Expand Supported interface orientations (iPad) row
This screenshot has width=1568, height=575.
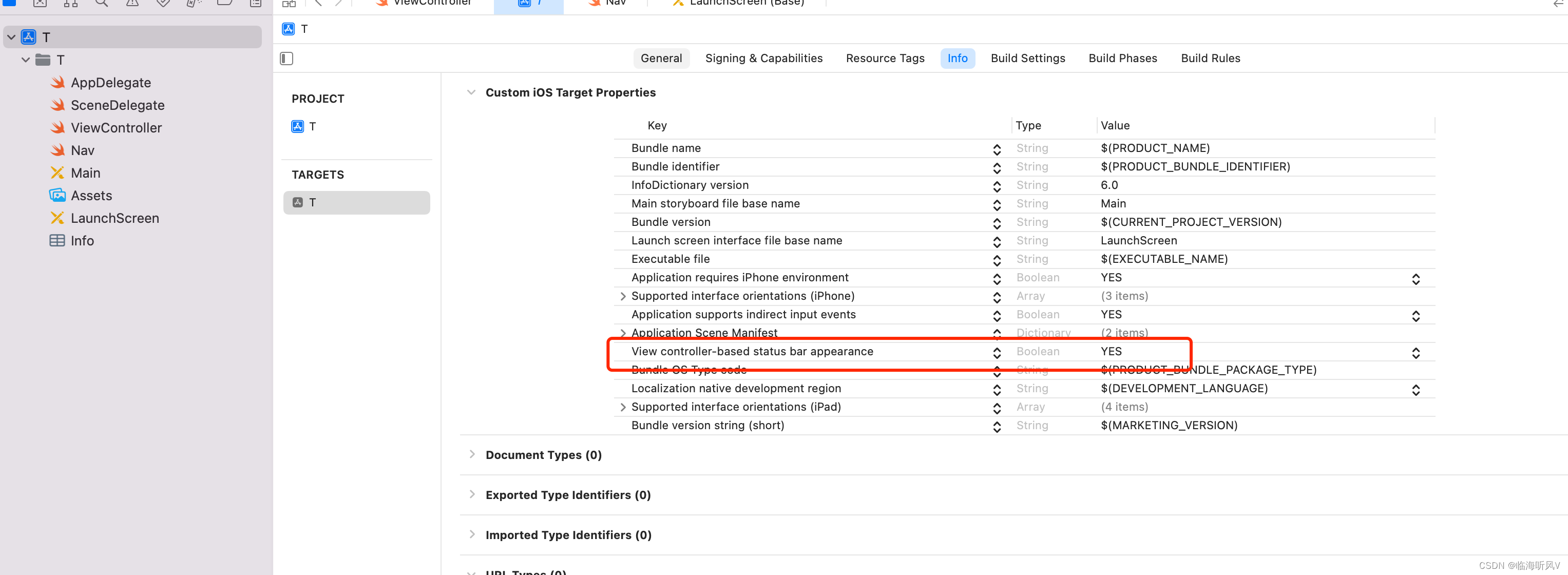623,407
